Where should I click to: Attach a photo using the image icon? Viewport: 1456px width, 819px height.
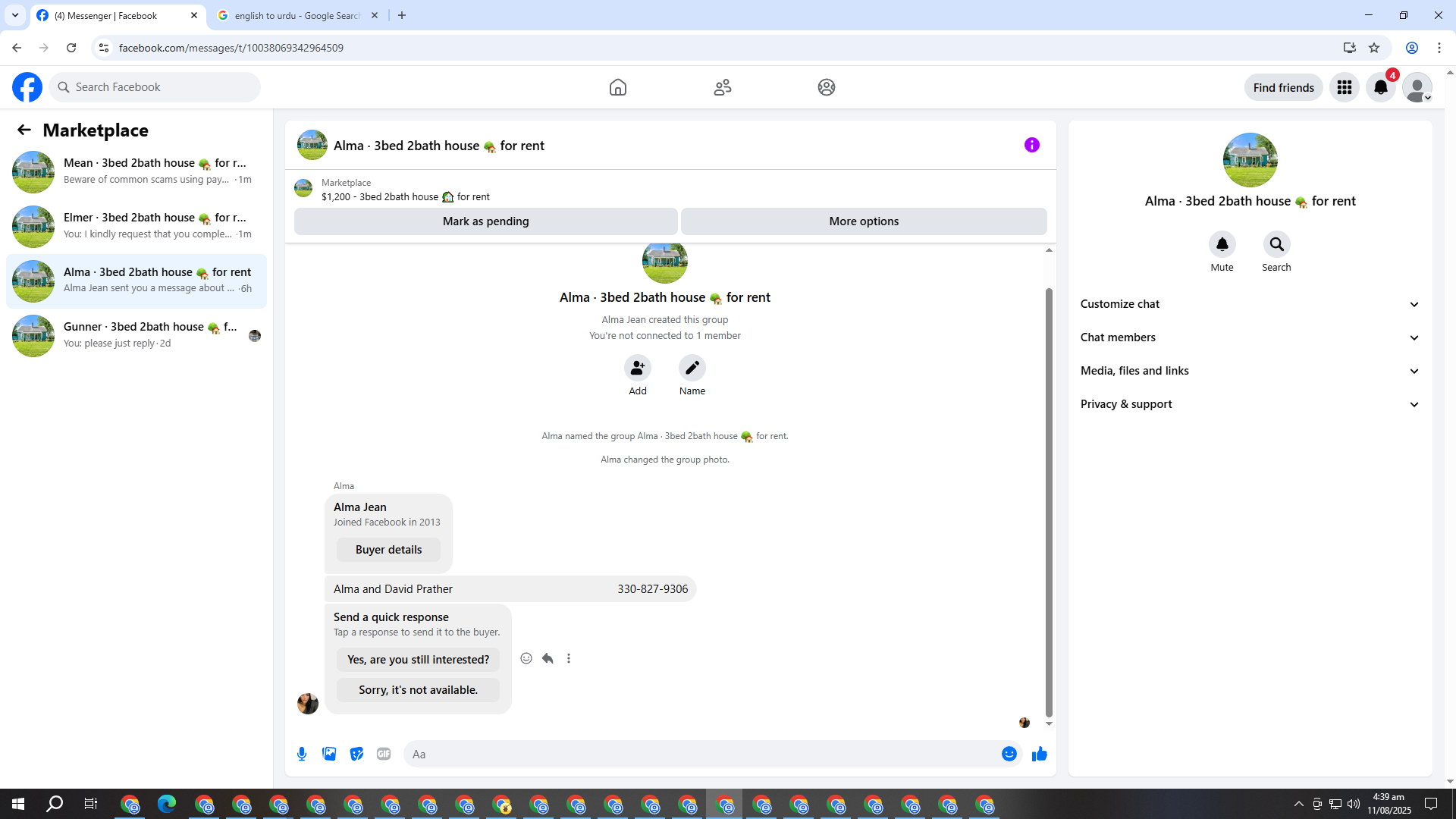tap(329, 754)
